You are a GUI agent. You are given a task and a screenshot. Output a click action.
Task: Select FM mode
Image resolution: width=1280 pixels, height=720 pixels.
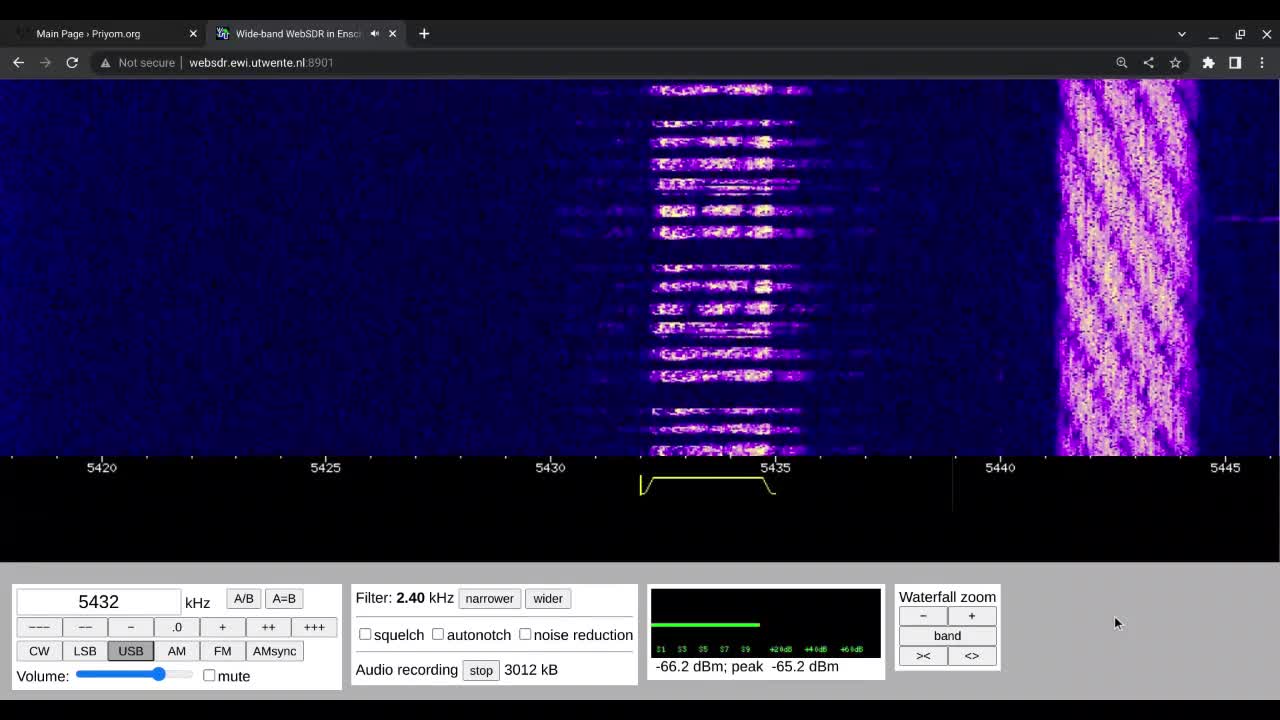(222, 651)
